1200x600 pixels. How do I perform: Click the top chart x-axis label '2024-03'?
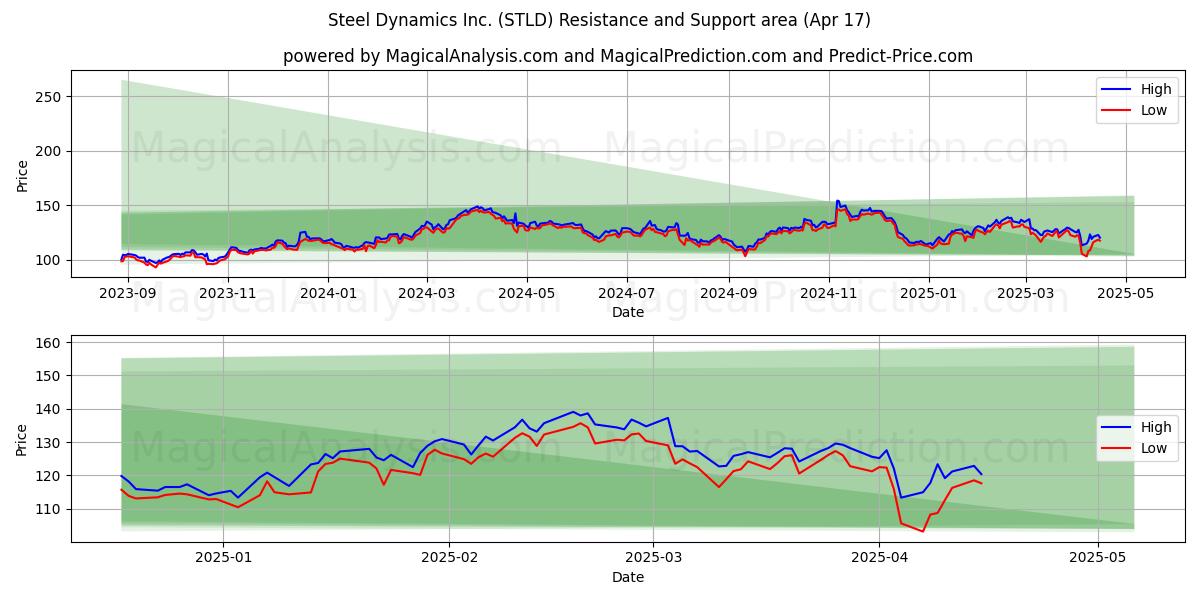[x=427, y=293]
